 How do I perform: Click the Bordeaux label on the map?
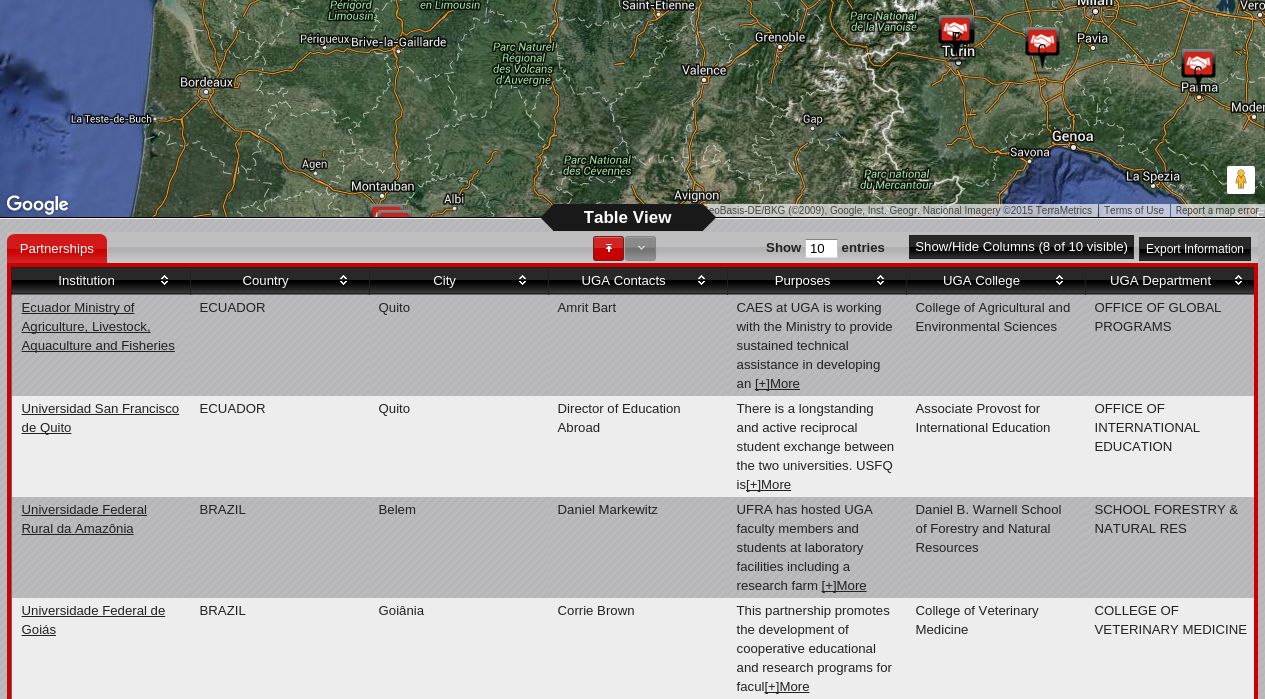coord(206,82)
